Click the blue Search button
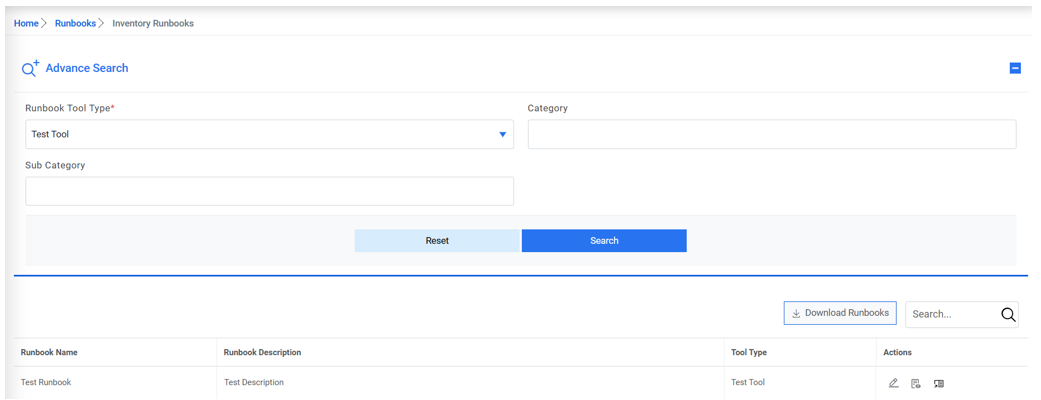The height and width of the screenshot is (400, 1041). point(604,241)
